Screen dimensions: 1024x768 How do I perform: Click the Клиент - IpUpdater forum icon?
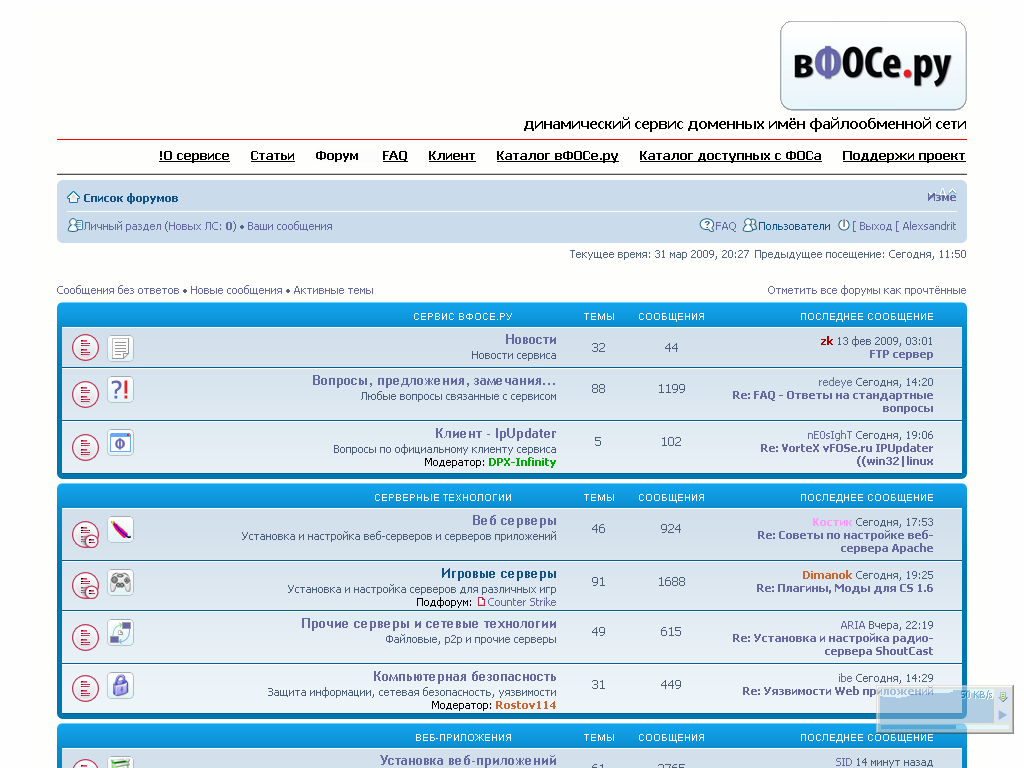[120, 442]
